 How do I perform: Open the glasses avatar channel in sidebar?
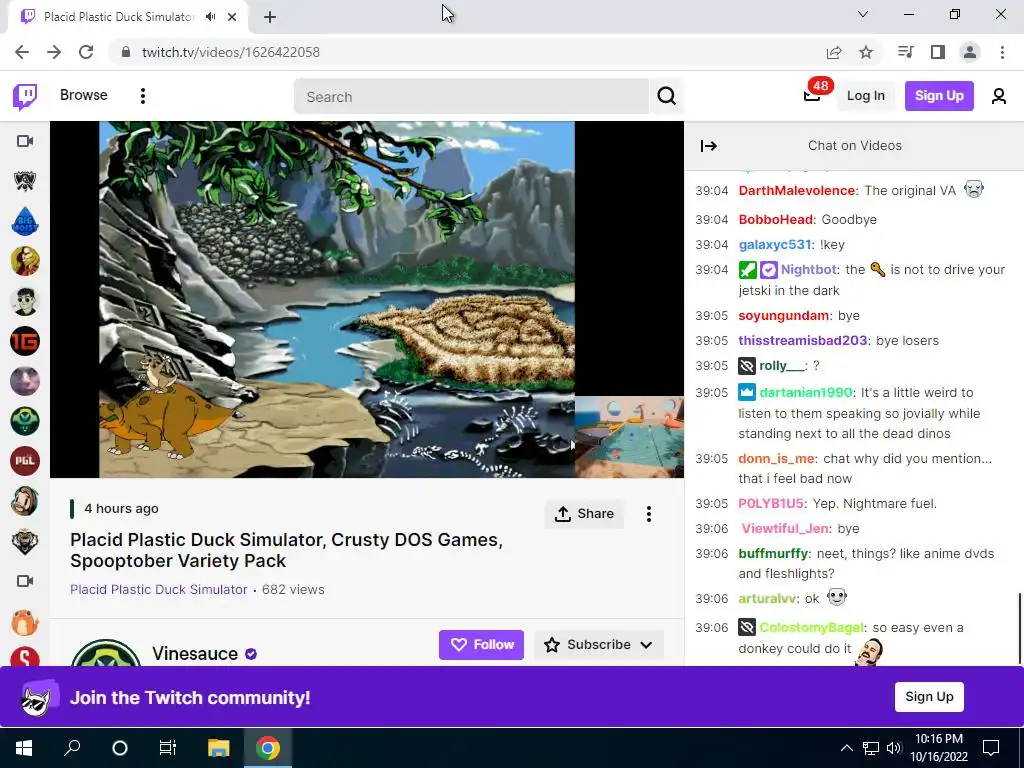[25, 301]
